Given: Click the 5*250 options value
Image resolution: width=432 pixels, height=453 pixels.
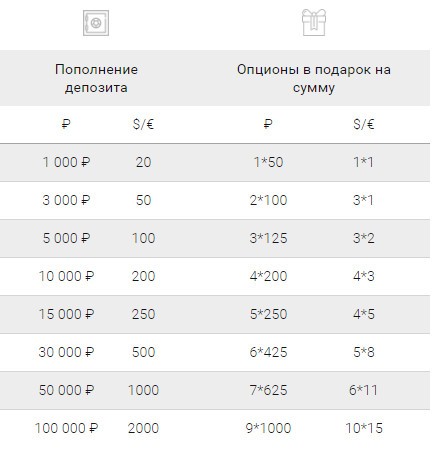Looking at the screenshot, I should tap(268, 314).
